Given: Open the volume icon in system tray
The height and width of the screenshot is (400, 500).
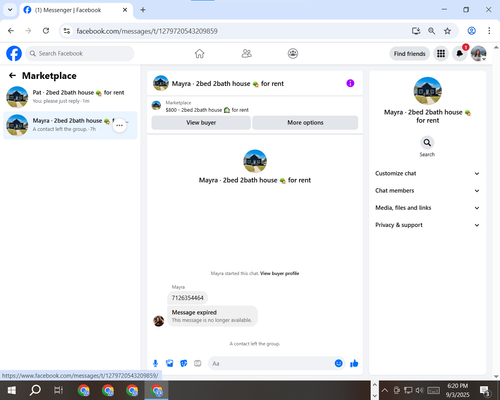Looking at the screenshot, I should point(419,390).
